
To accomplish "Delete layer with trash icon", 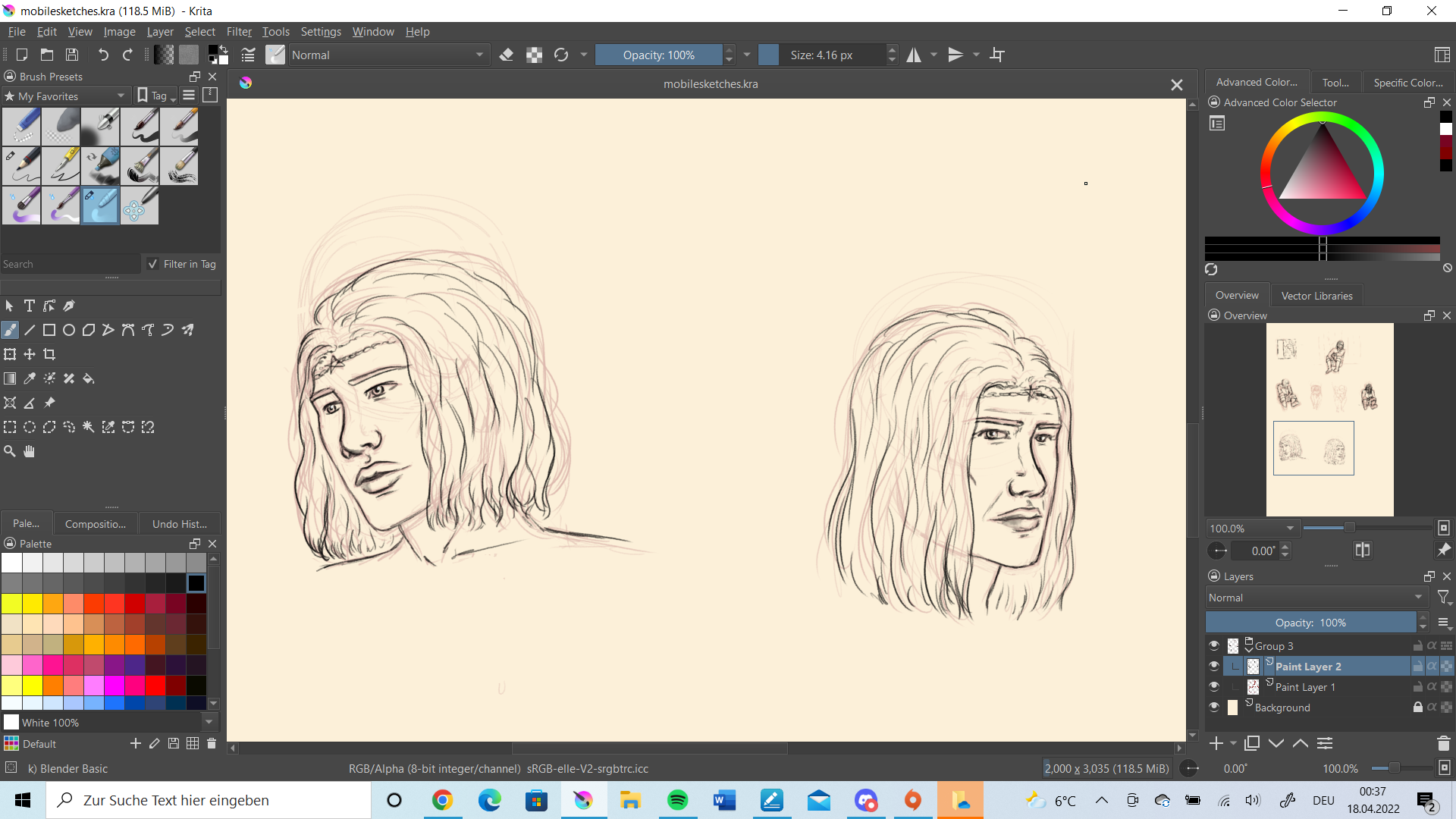I will click(1443, 744).
